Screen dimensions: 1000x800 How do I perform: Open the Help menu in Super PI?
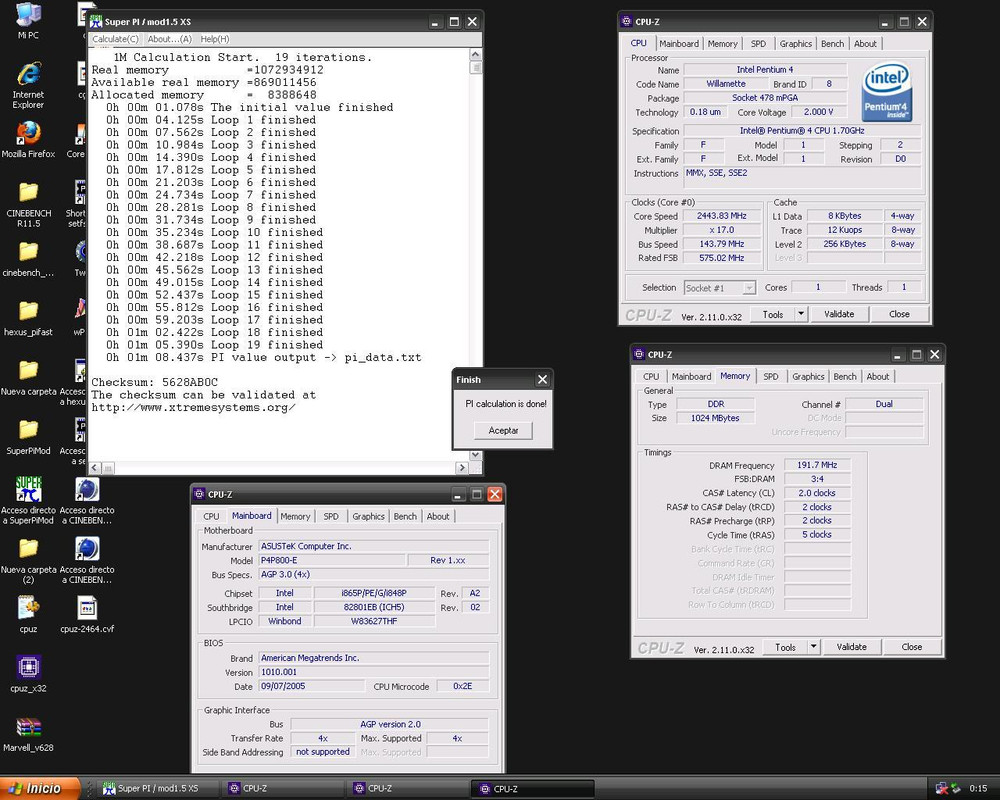point(215,39)
